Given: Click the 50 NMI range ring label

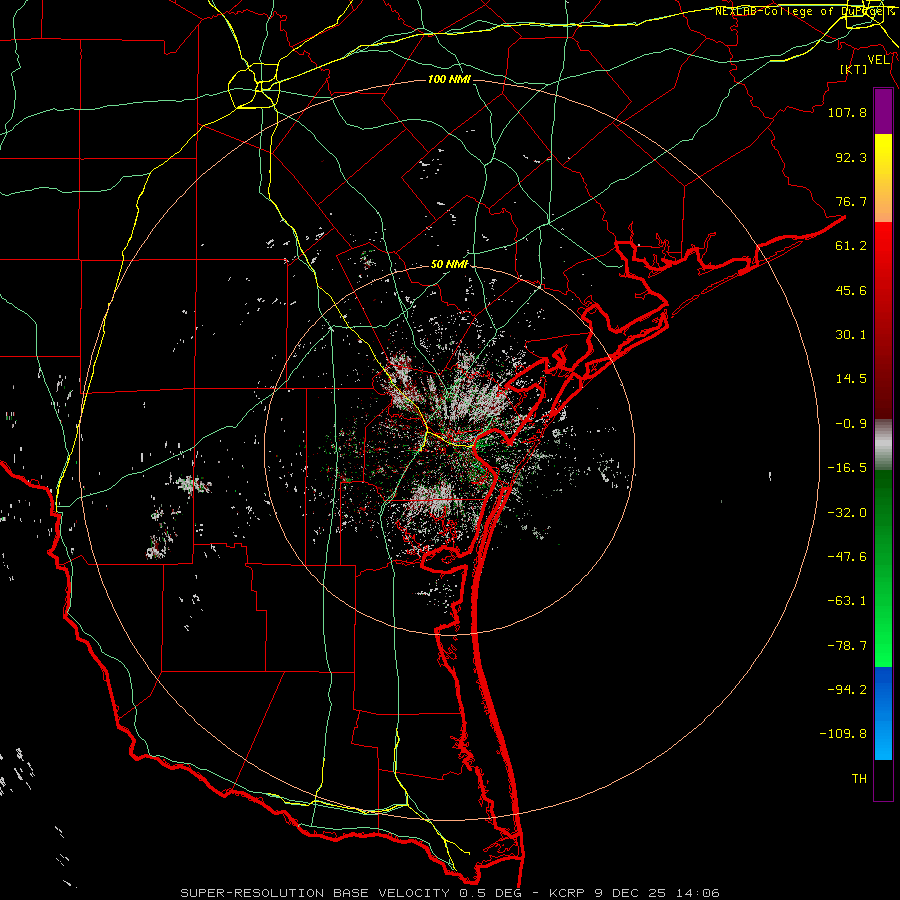Looking at the screenshot, I should coord(449,264).
